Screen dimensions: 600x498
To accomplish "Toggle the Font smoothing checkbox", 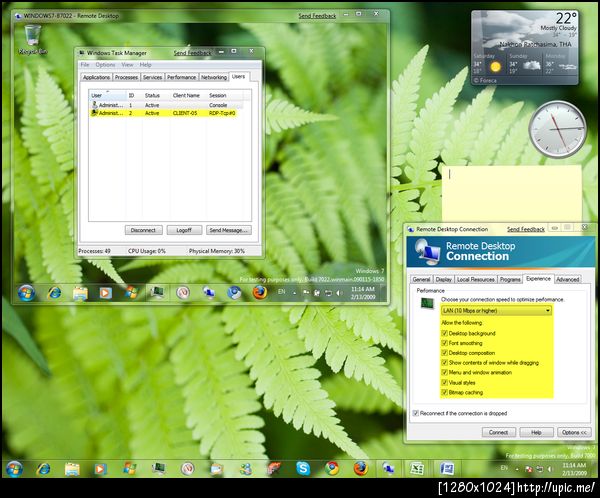I will 444,343.
